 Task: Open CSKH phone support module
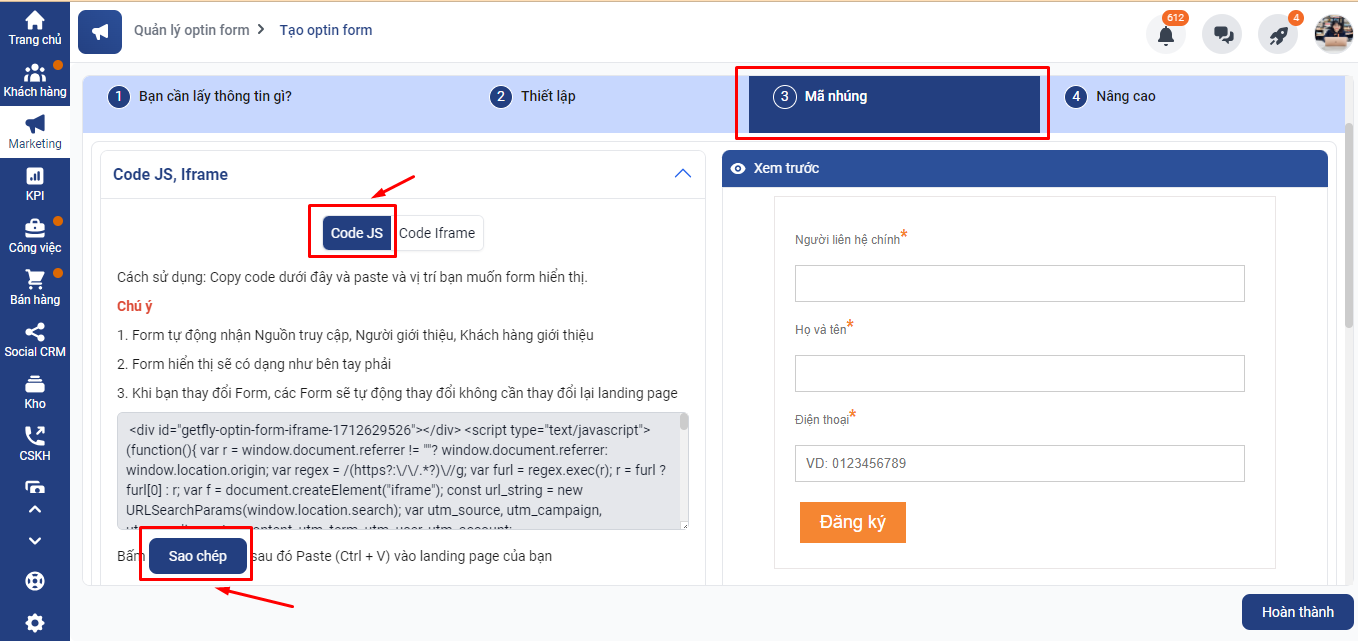[35, 444]
